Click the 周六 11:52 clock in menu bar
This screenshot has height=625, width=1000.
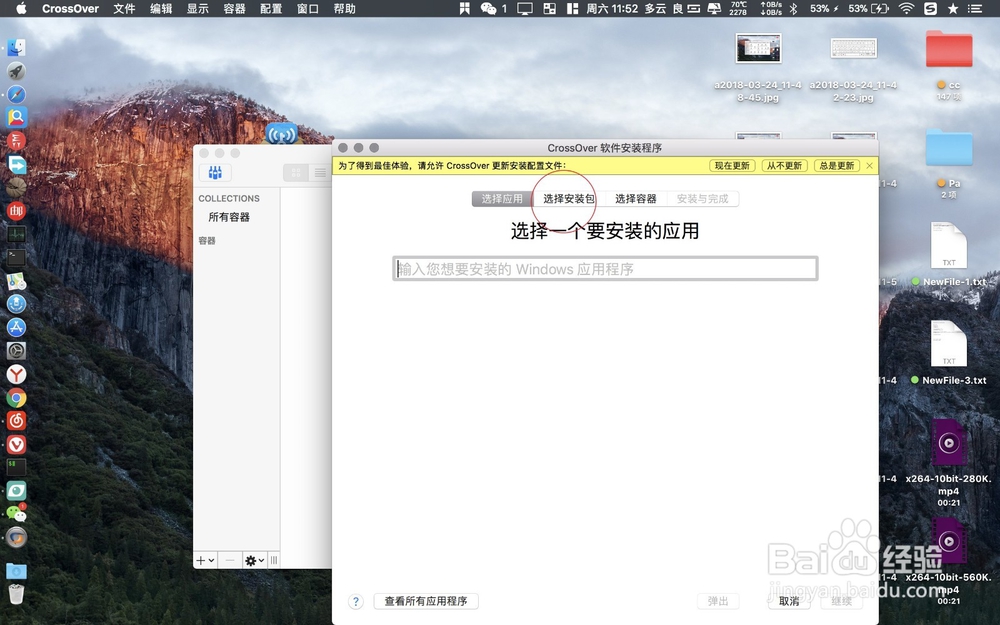[612, 8]
